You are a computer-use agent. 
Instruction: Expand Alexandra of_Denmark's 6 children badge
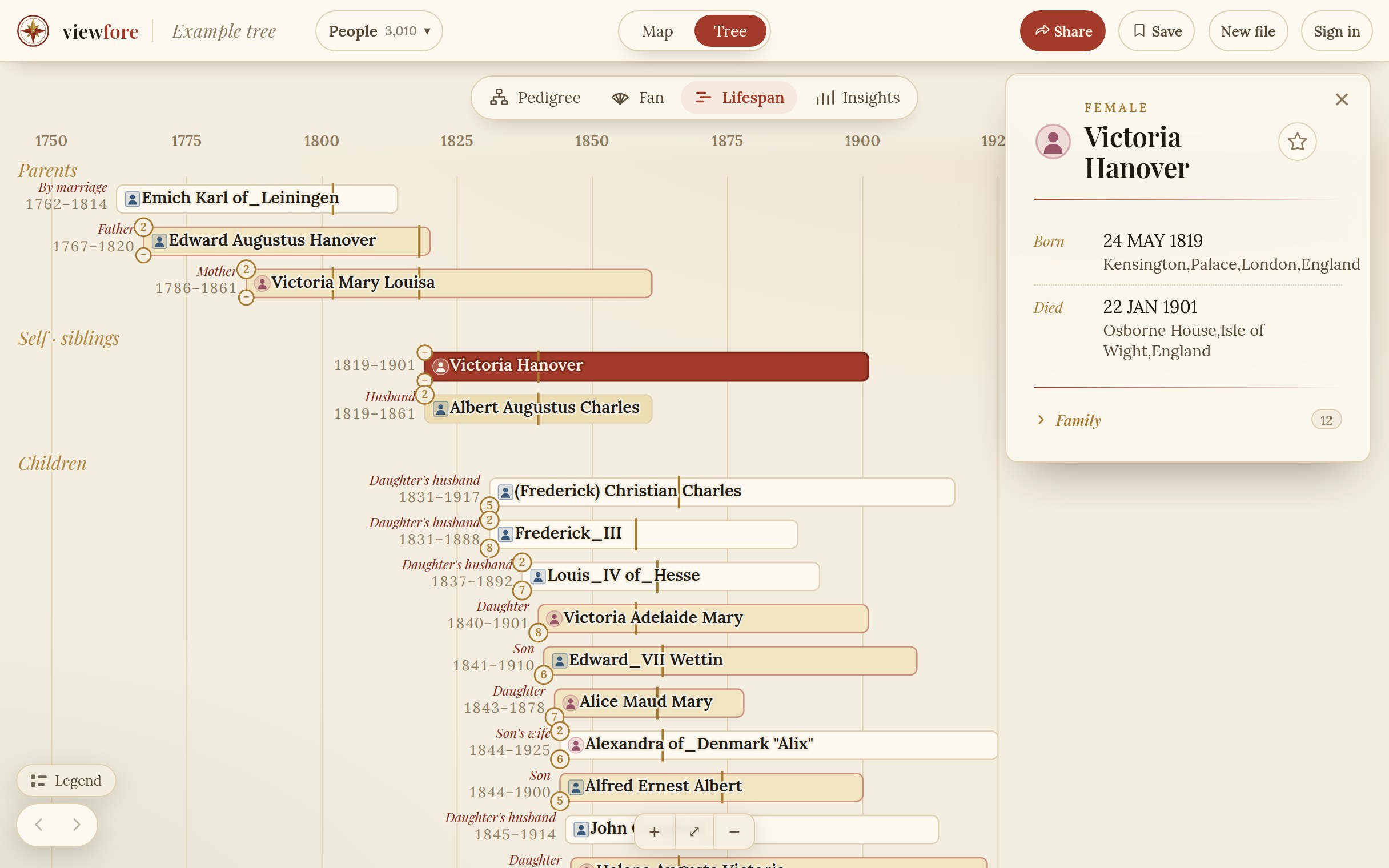560,759
